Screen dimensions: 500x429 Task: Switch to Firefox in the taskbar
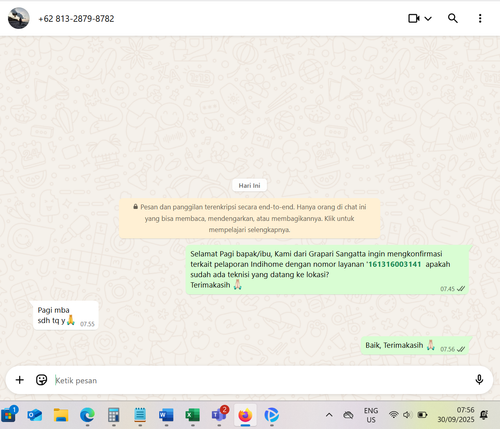[x=245, y=415]
